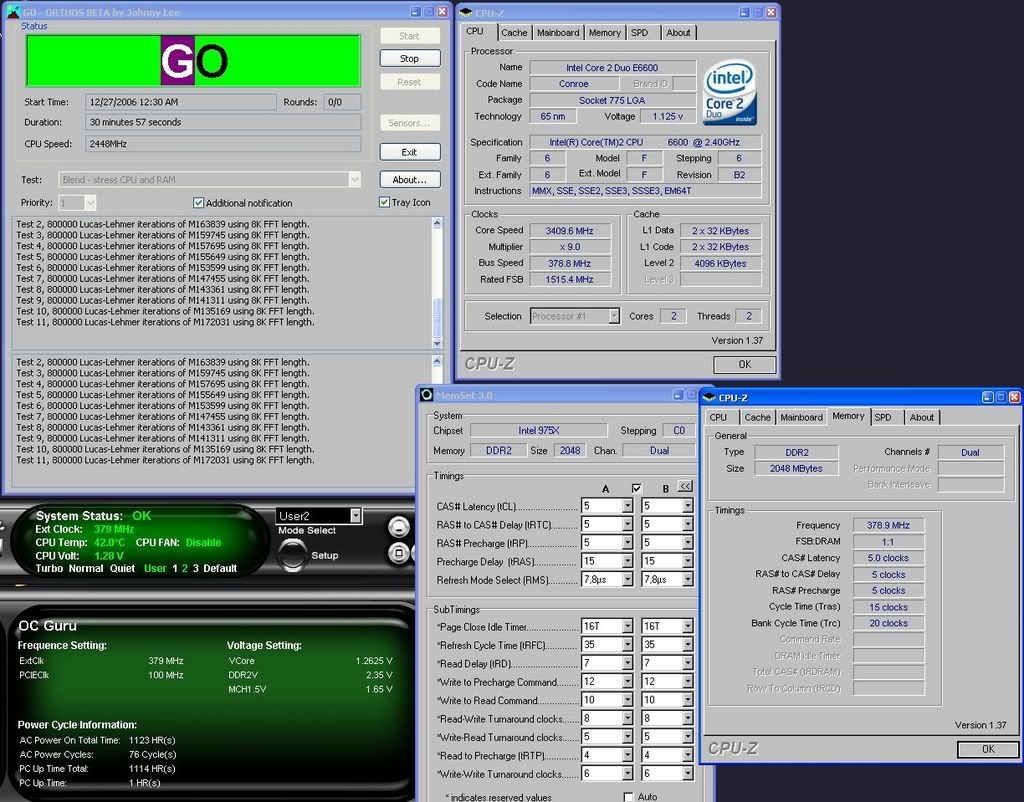Click OK in the CPU-Z Memory window

click(x=988, y=749)
